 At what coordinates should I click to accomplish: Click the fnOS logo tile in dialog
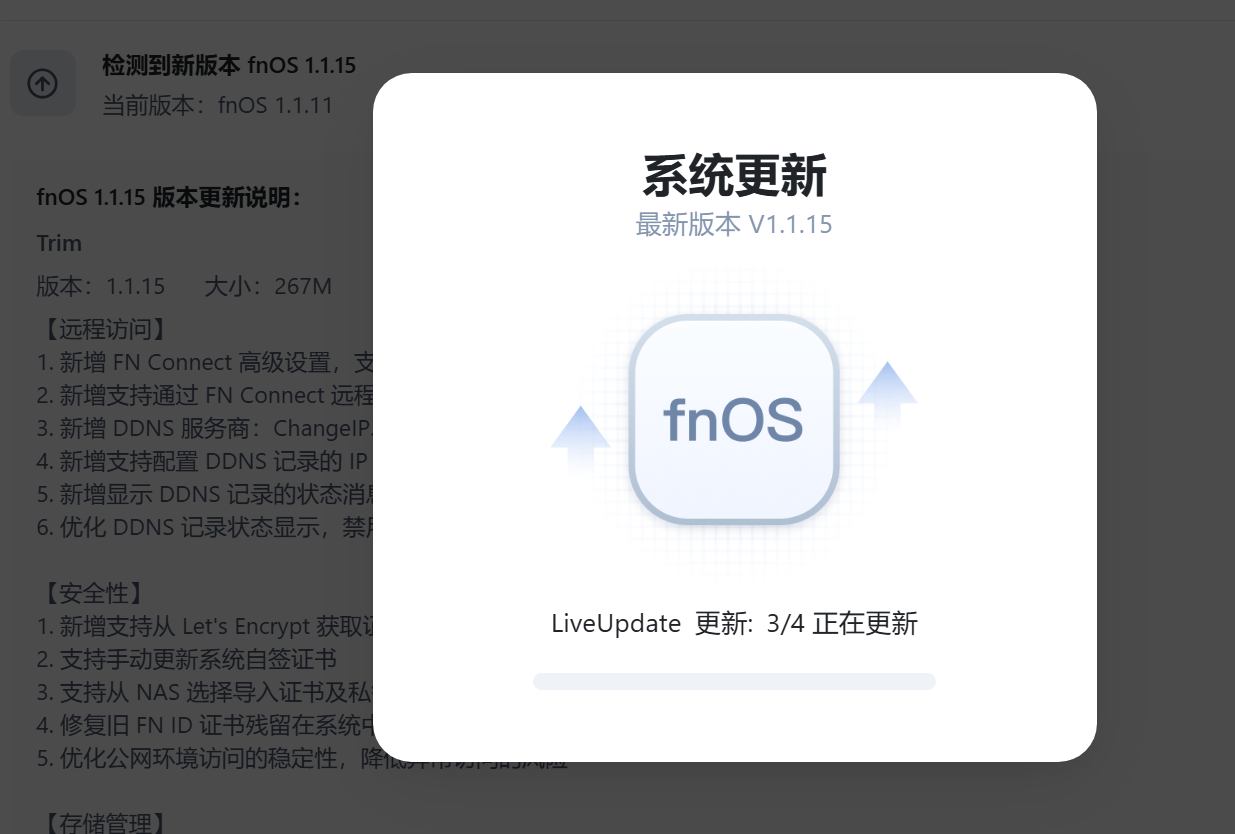click(x=734, y=419)
